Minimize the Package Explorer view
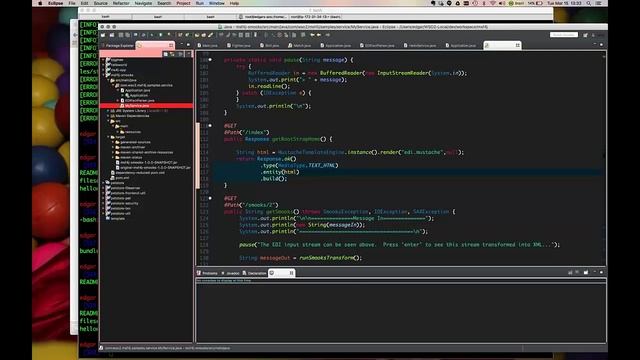The width and height of the screenshot is (640, 360). click(182, 44)
